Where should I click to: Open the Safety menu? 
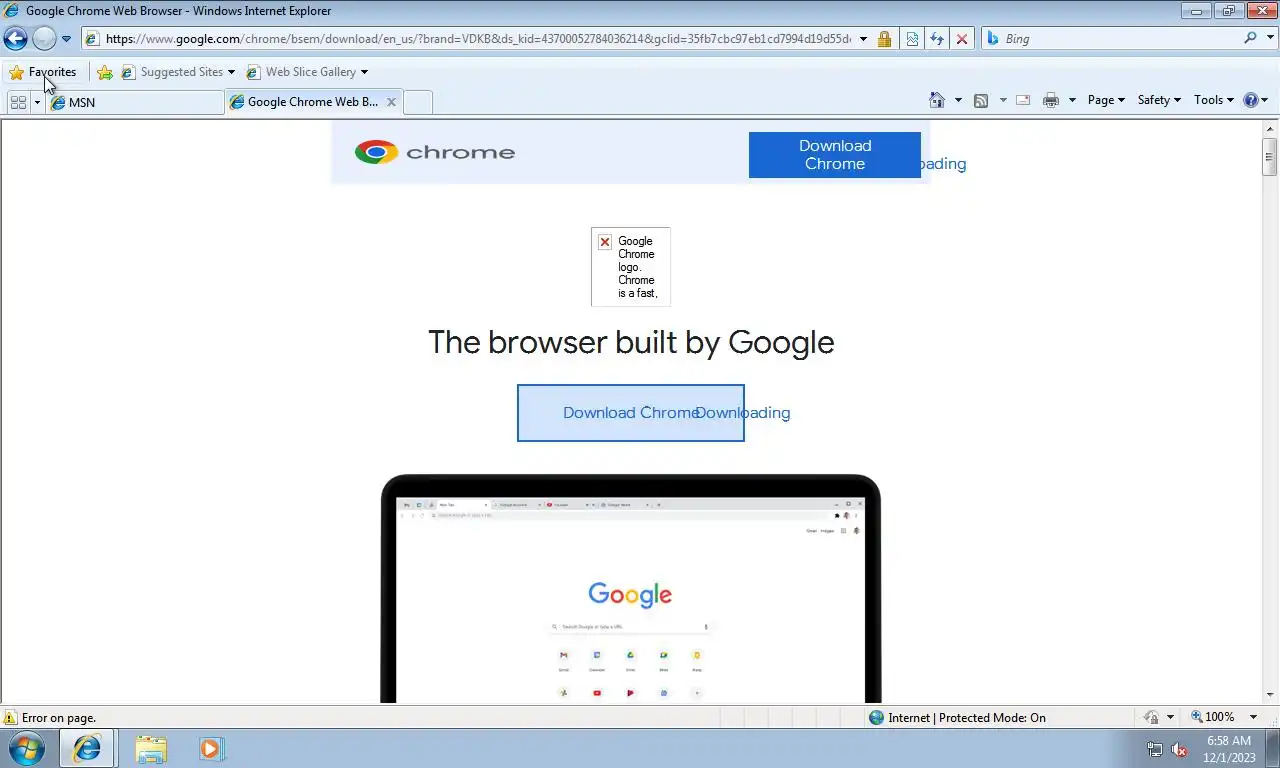[1159, 100]
